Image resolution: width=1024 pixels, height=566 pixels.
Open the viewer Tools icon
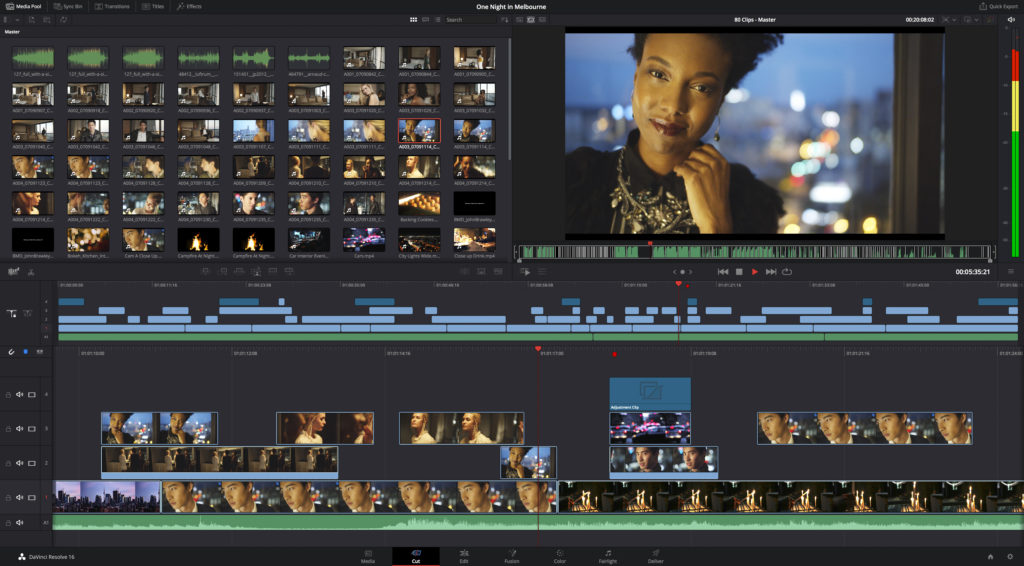pos(541,272)
